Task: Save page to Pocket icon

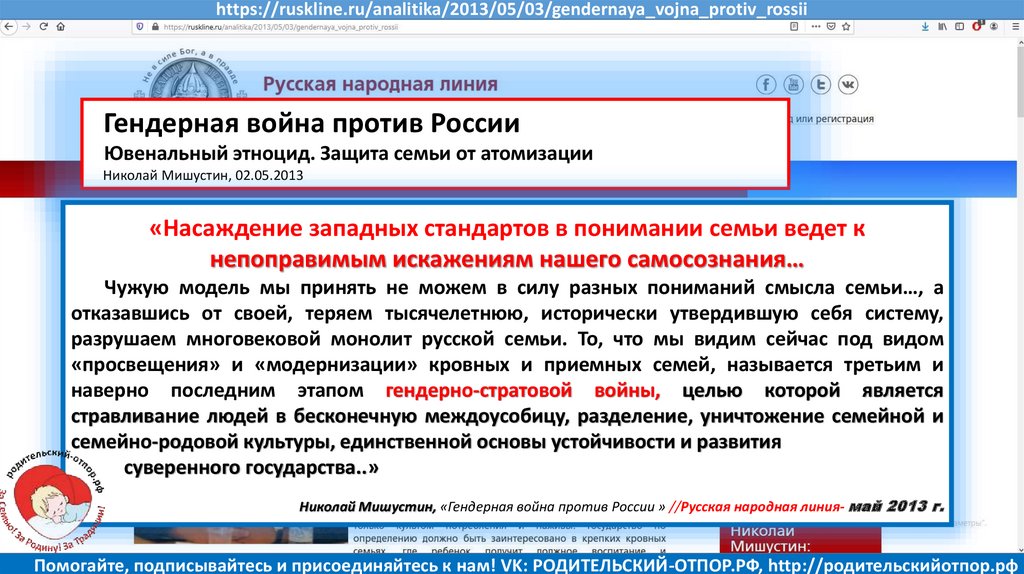Action: 829,27
